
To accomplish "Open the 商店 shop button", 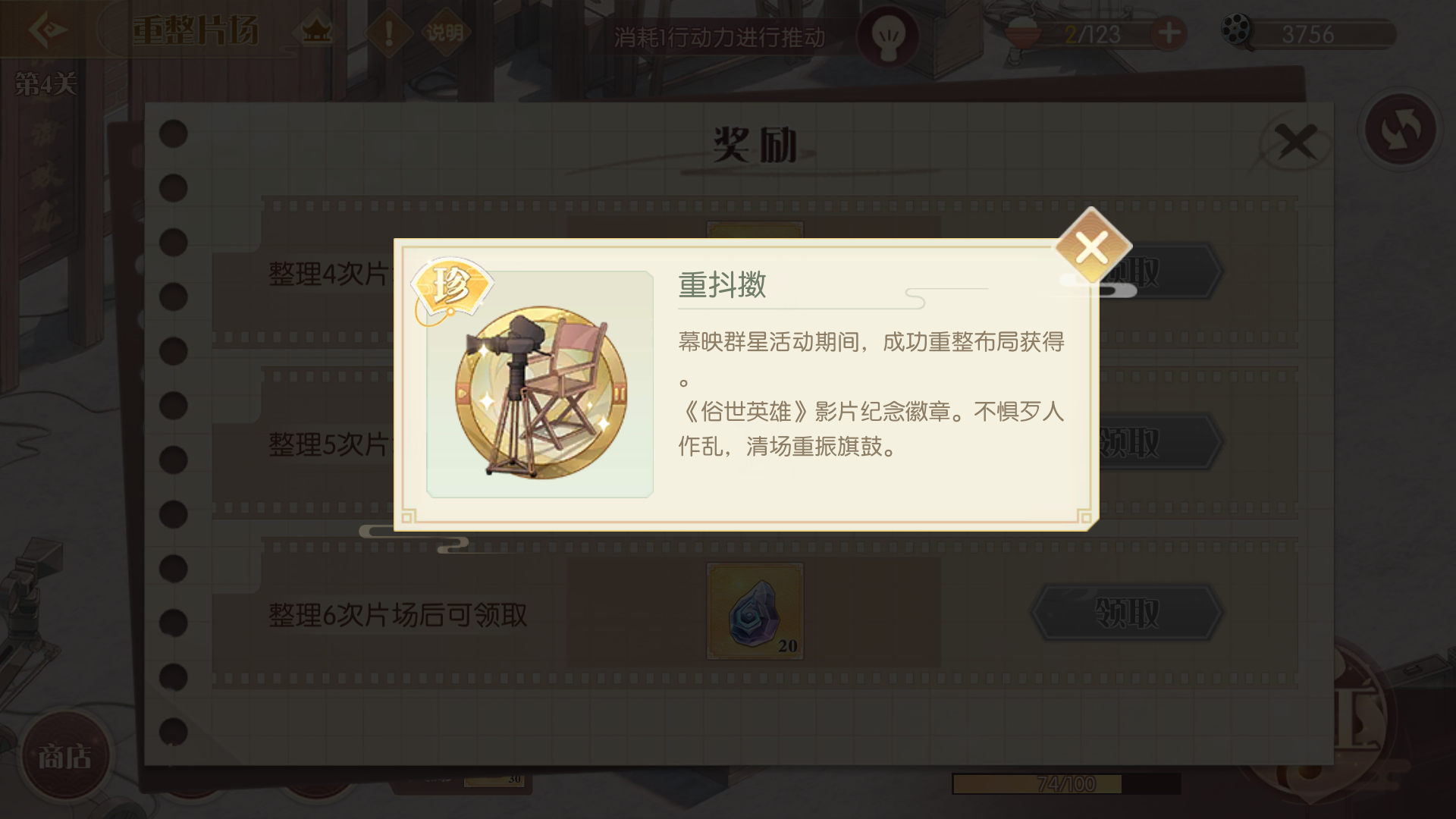I will pos(65,756).
